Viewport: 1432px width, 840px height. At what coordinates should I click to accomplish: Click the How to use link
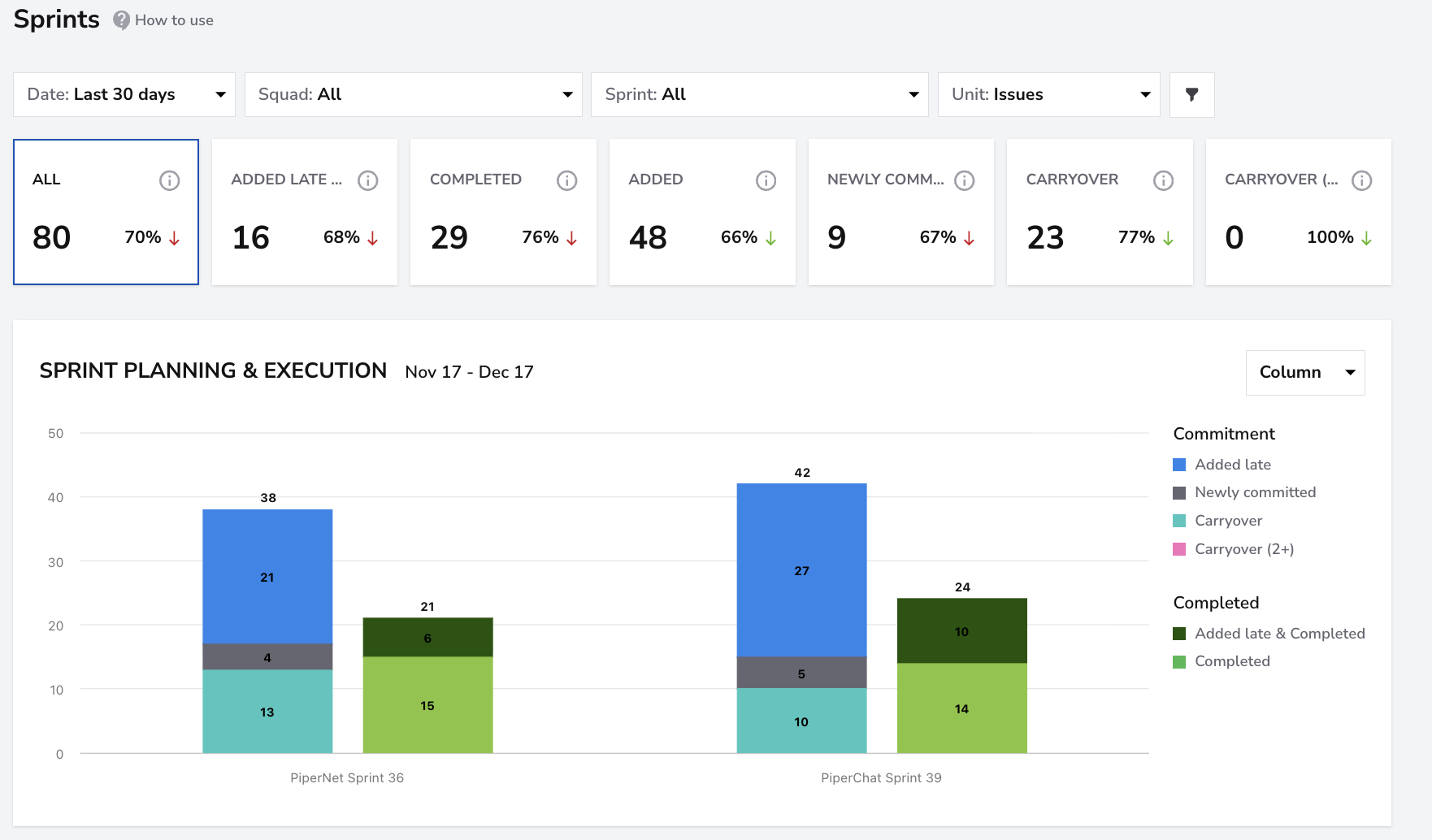[174, 20]
